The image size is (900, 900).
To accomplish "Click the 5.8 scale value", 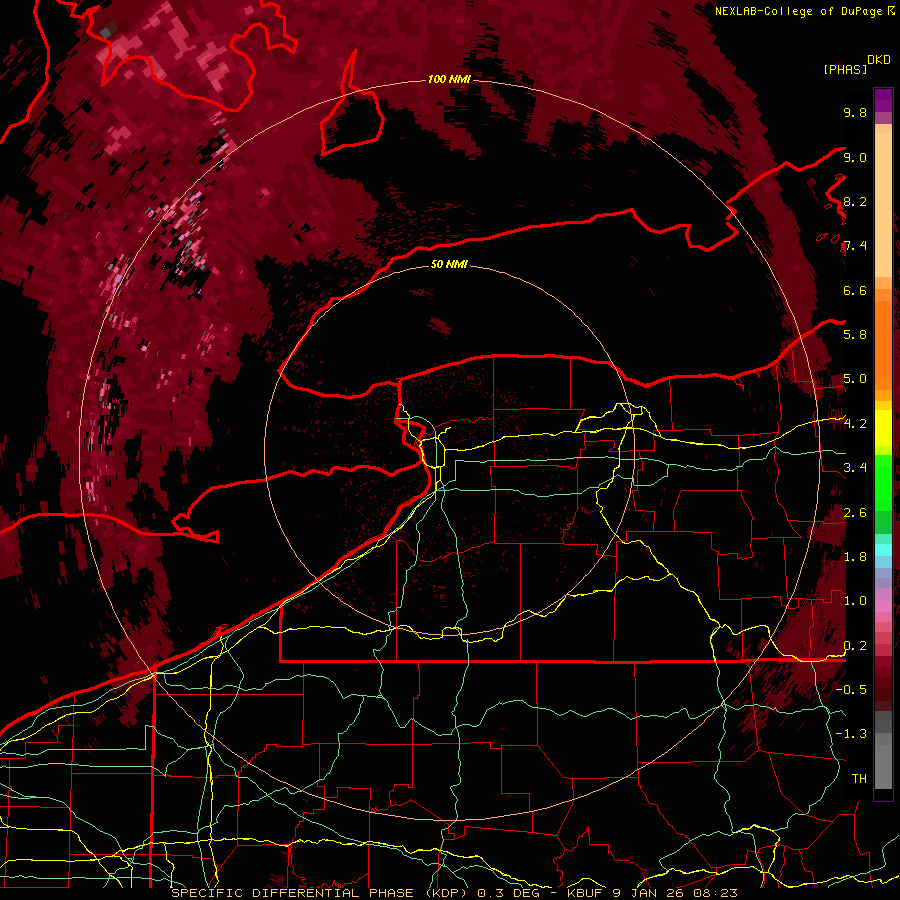I will tap(855, 335).
